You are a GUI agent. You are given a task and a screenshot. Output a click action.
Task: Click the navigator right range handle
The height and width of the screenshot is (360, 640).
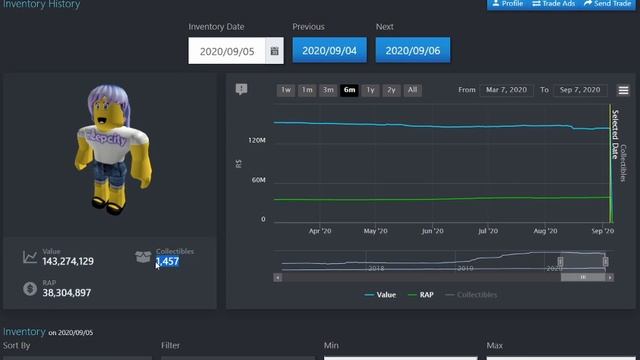click(x=605, y=262)
